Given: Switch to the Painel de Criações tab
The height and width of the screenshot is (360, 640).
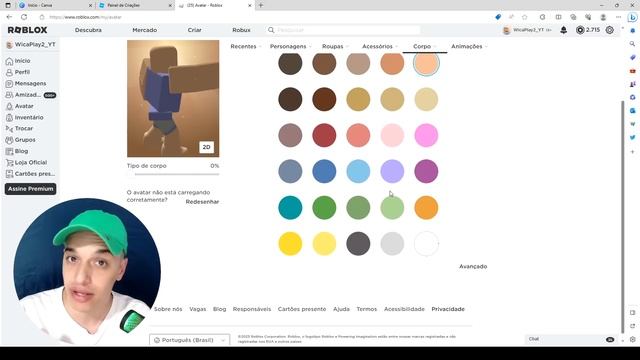Looking at the screenshot, I should click(136, 5).
